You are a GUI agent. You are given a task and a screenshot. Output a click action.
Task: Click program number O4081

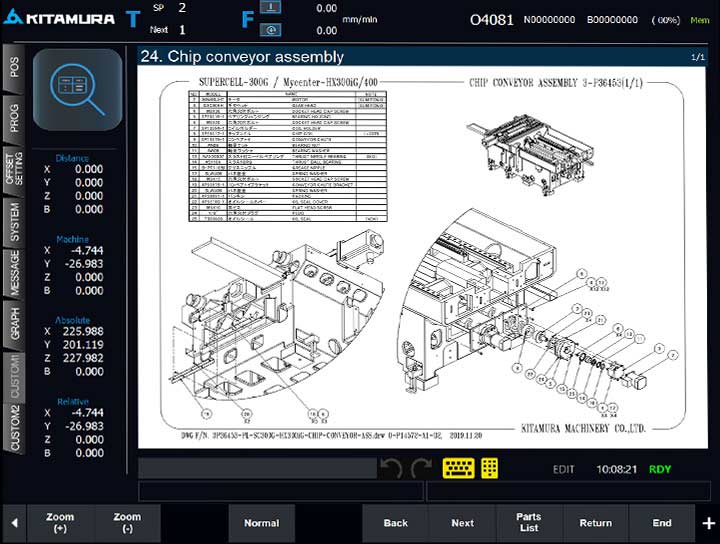[x=491, y=20]
